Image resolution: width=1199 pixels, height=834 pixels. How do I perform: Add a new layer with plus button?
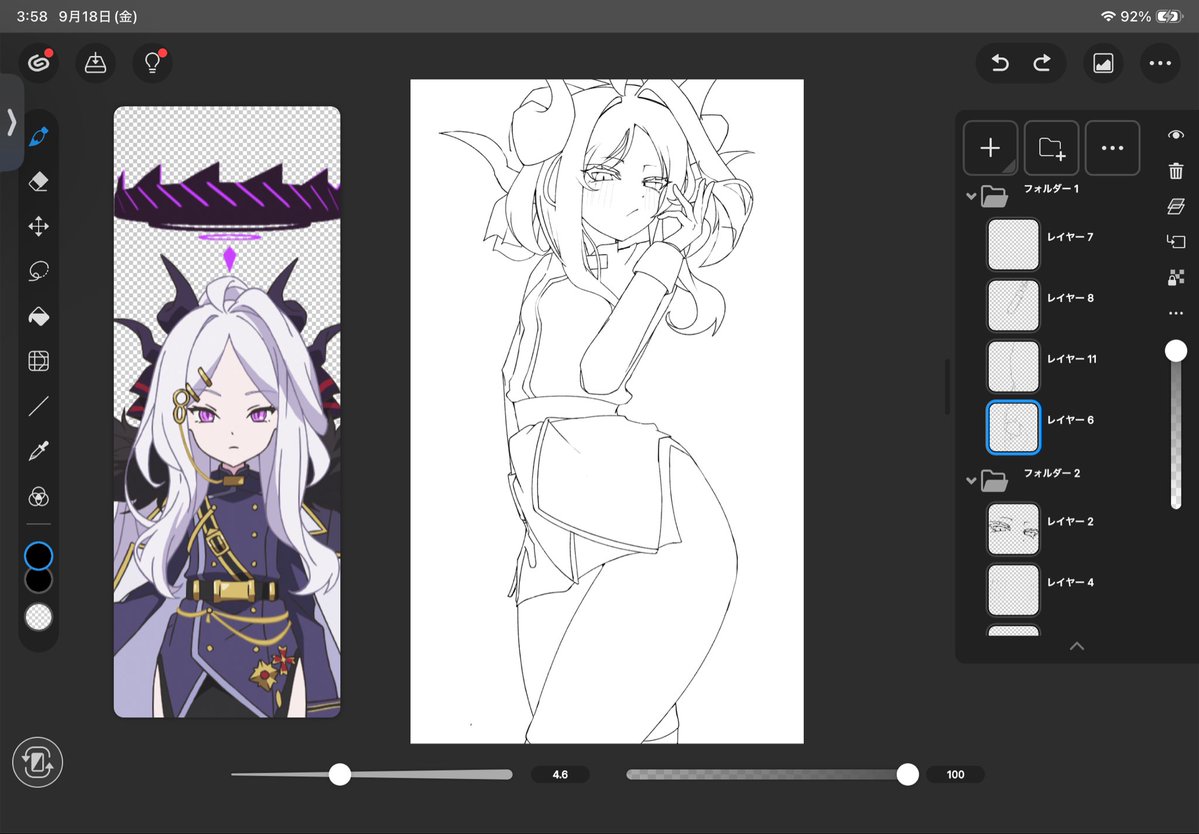point(990,148)
